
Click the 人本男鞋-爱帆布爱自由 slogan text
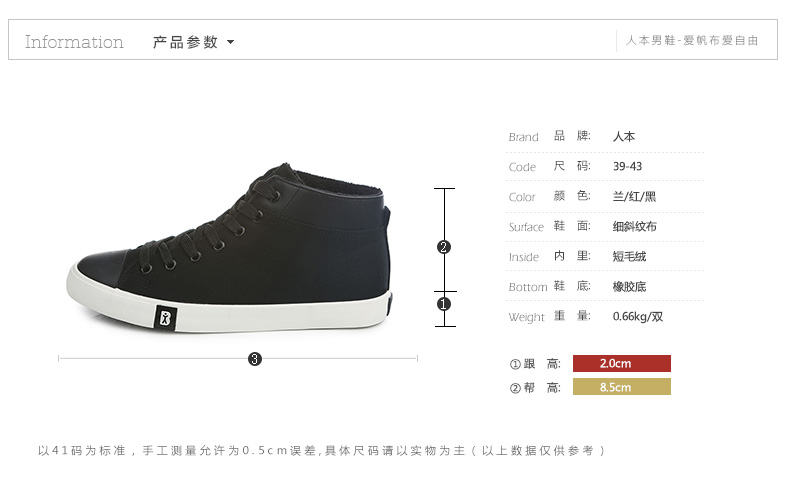(x=692, y=40)
